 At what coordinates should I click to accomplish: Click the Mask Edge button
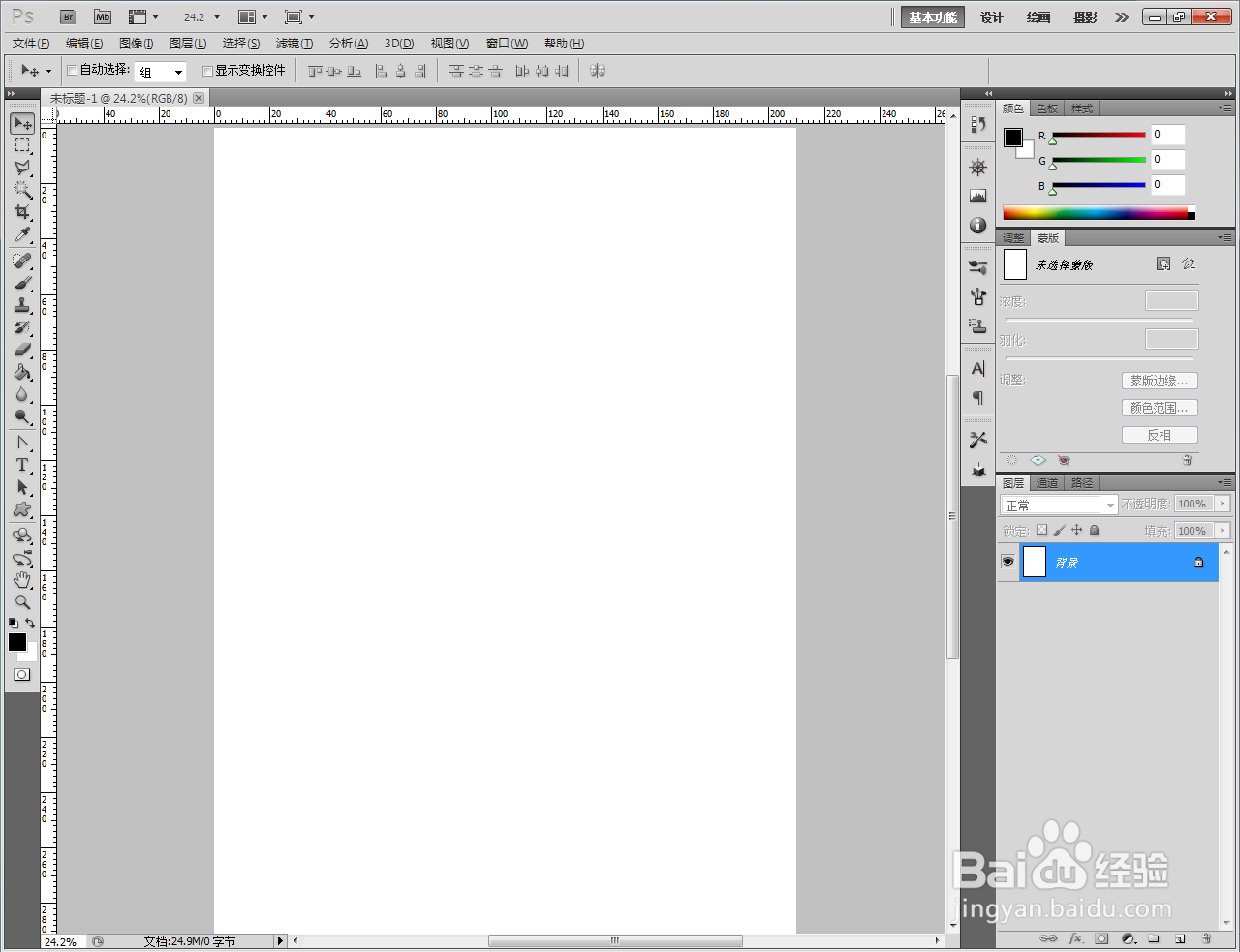tap(1160, 381)
